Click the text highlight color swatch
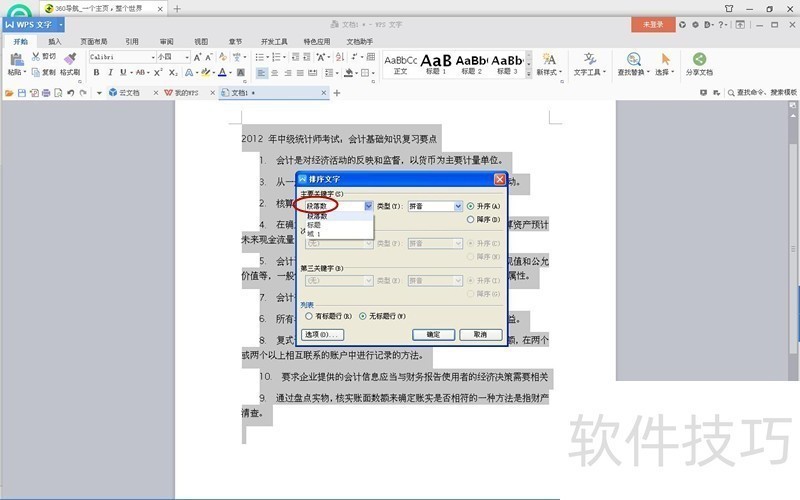The image size is (800, 500). point(205,72)
